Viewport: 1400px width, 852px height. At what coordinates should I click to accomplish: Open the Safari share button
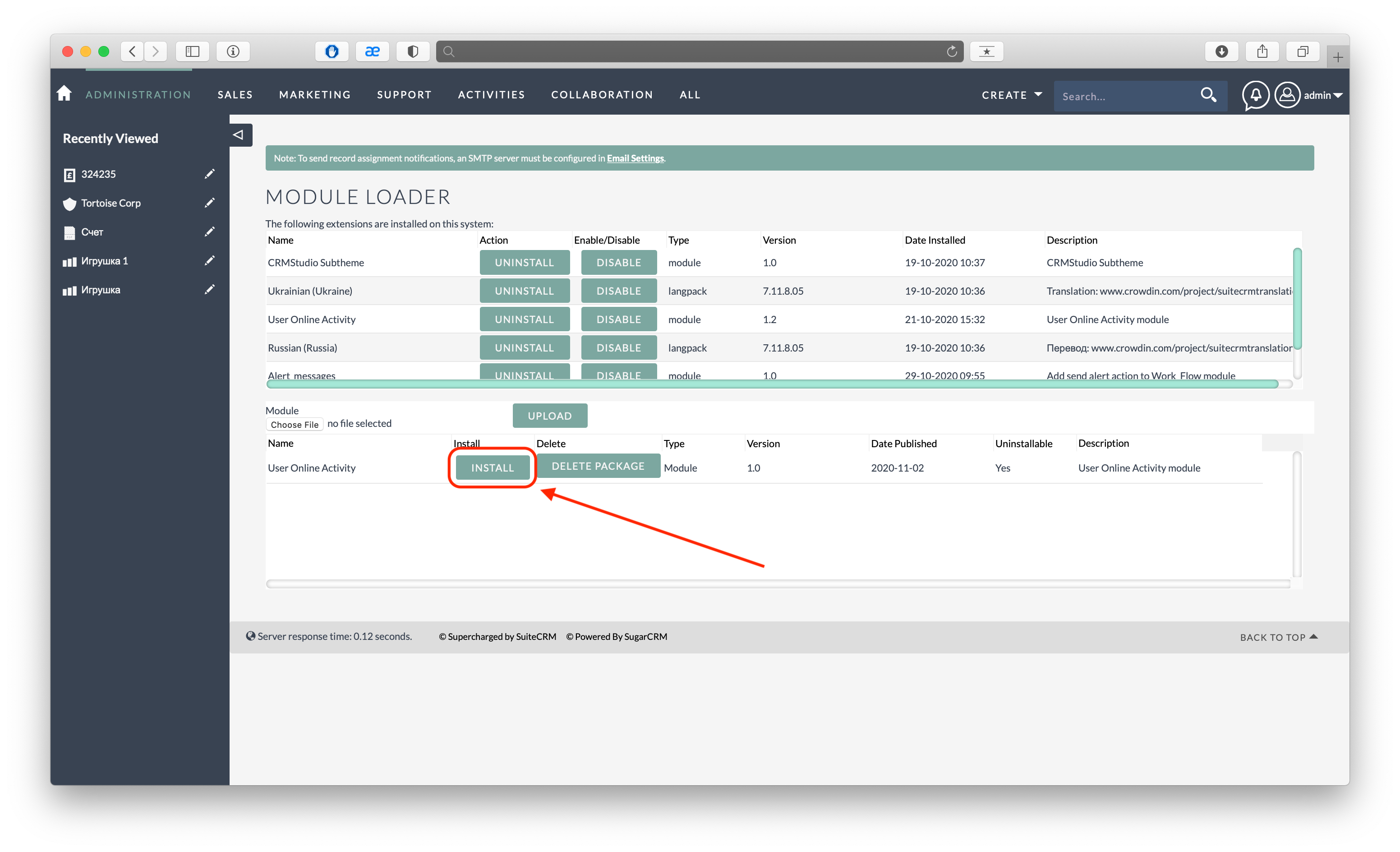(x=1262, y=52)
